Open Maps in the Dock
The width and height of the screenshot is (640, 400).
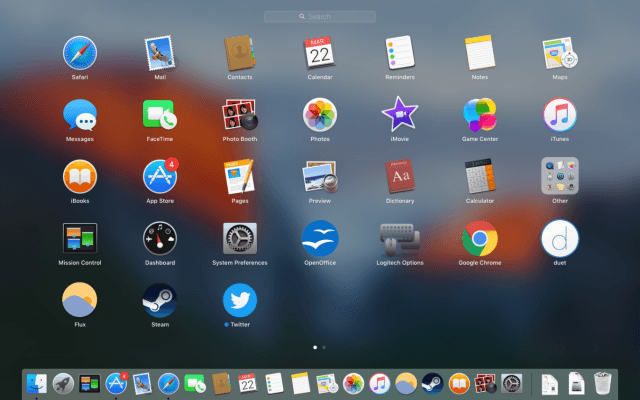(327, 384)
